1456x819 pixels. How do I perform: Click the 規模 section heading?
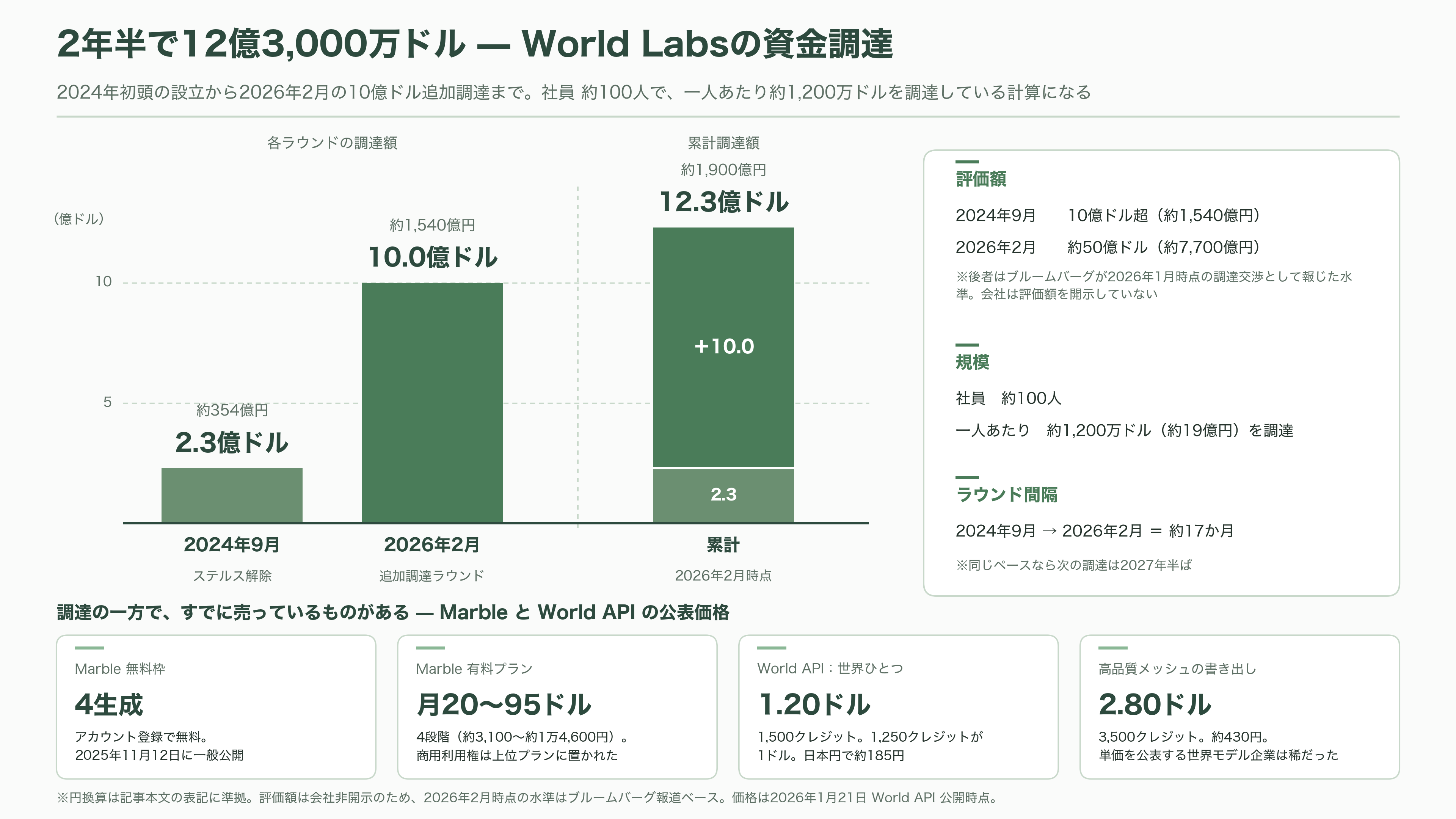pos(972,362)
